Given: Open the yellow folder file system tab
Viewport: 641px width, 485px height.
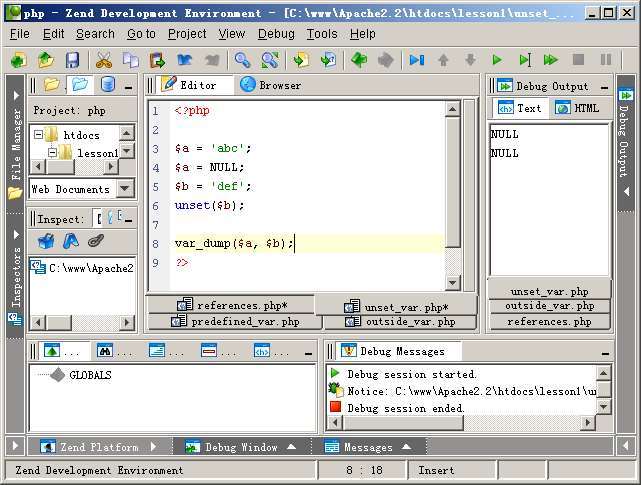Looking at the screenshot, I should (52, 85).
